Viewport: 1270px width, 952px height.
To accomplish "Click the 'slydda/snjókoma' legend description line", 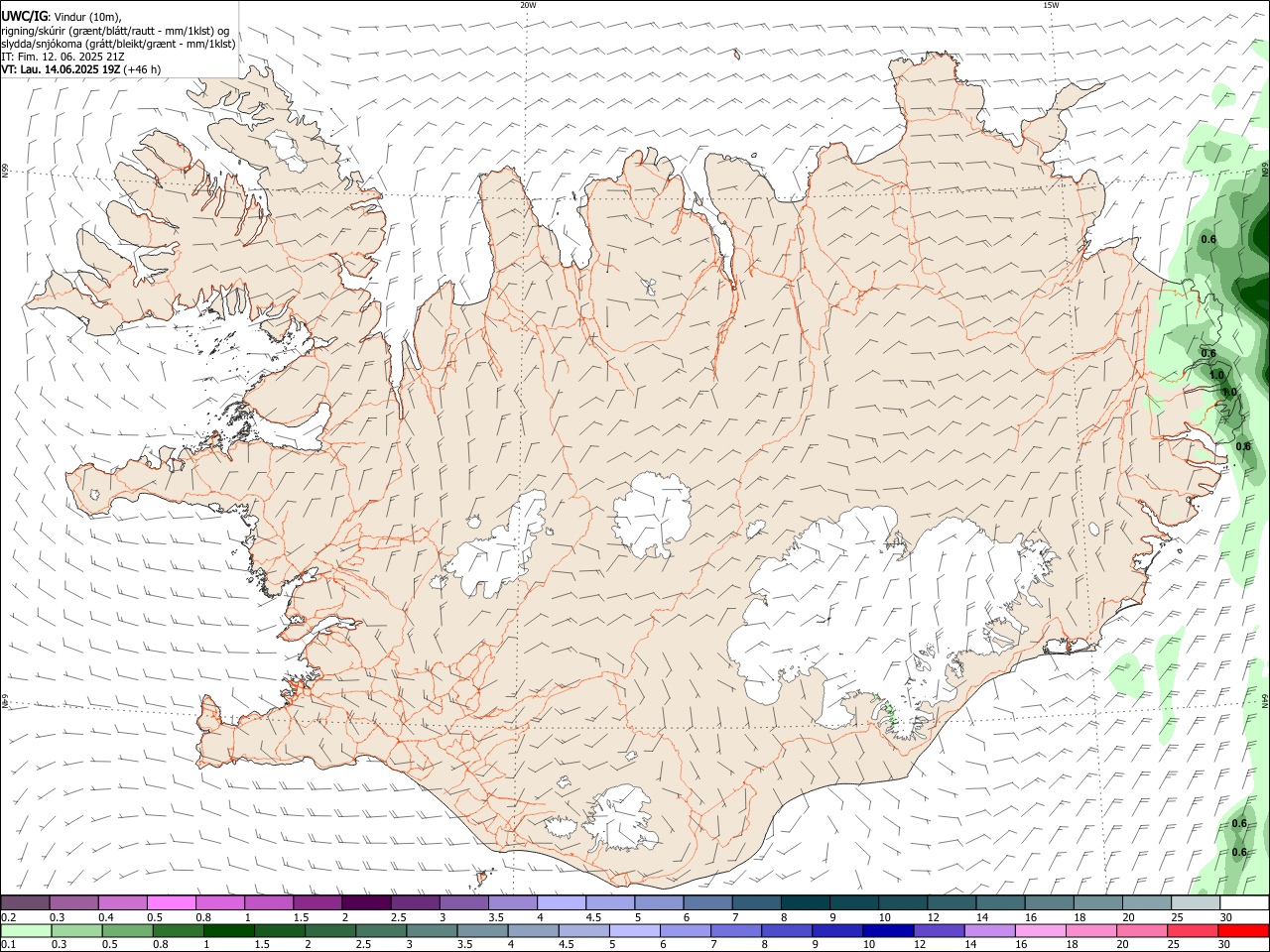I will pyautogui.click(x=118, y=44).
